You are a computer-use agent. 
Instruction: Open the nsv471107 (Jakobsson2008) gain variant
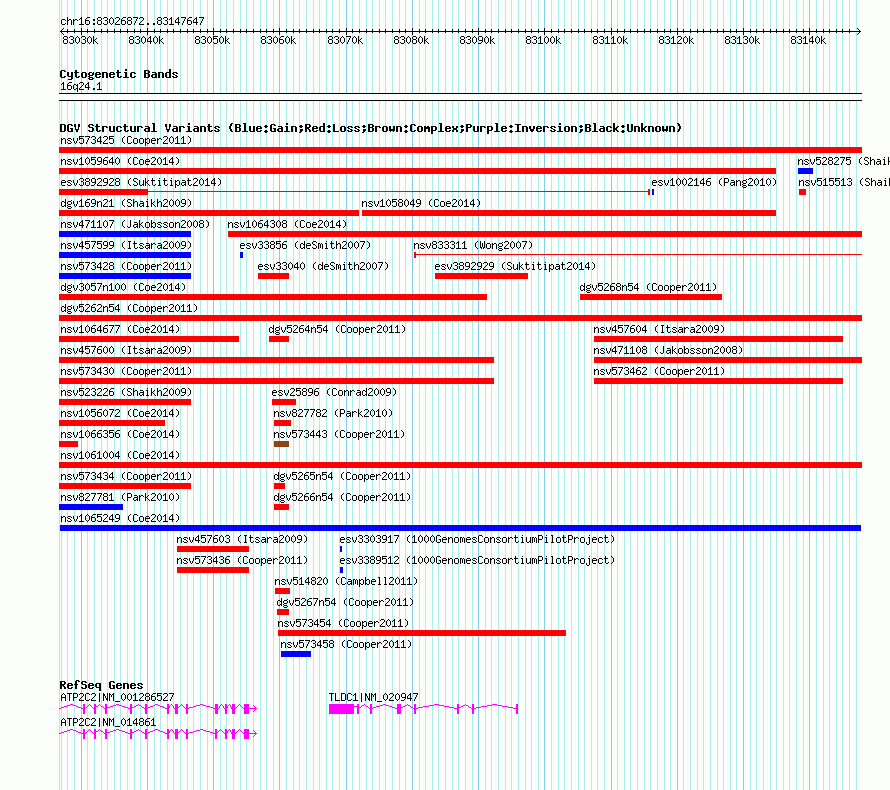click(x=135, y=224)
